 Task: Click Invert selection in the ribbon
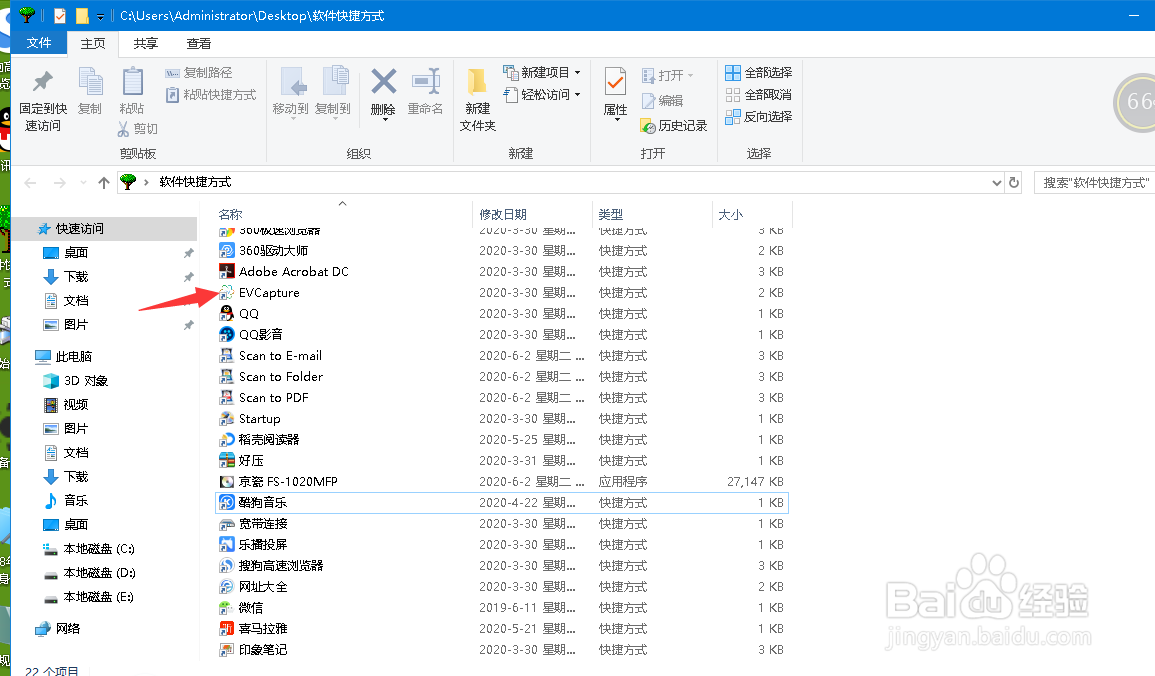(x=759, y=116)
